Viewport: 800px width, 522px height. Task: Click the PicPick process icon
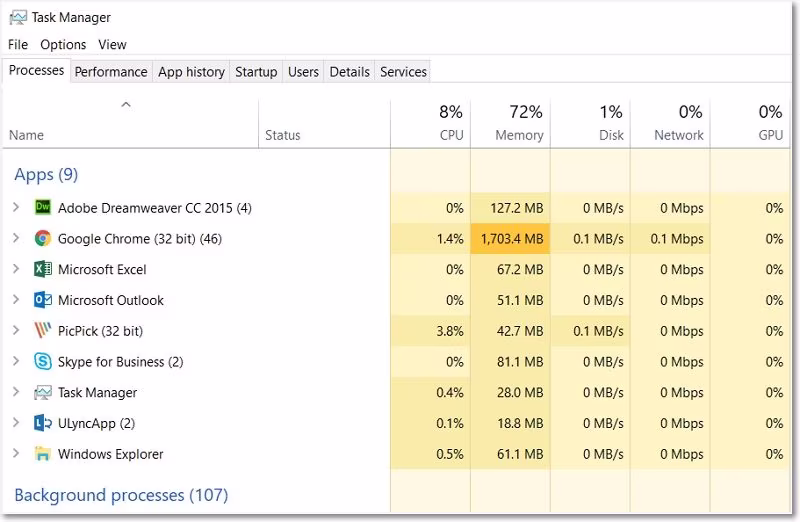(42, 331)
